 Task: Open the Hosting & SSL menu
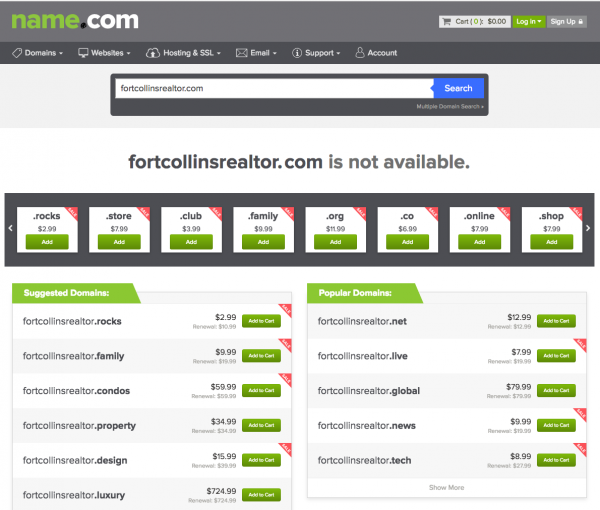click(x=183, y=53)
